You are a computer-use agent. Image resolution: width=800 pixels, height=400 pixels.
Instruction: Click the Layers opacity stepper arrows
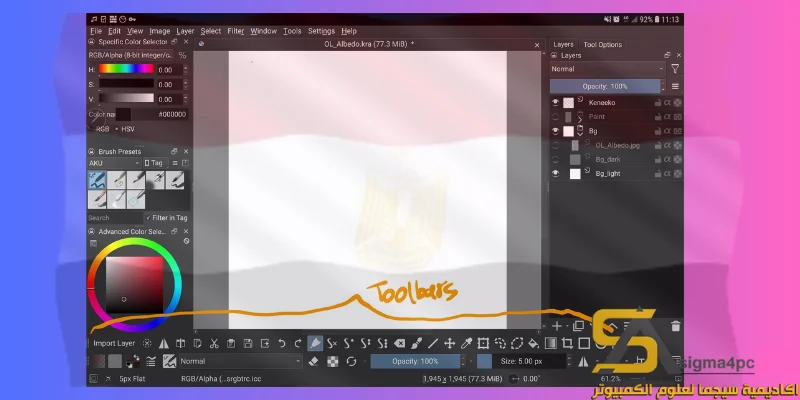tap(663, 86)
